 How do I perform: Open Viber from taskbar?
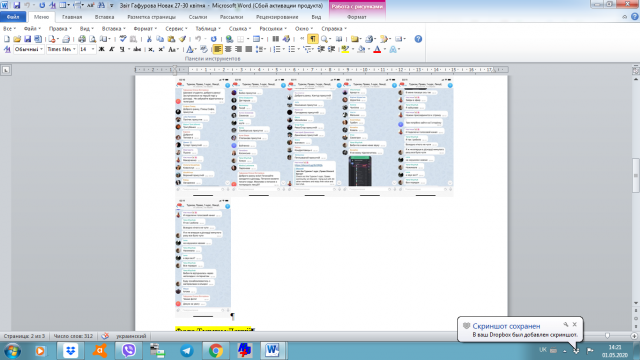pos(129,351)
